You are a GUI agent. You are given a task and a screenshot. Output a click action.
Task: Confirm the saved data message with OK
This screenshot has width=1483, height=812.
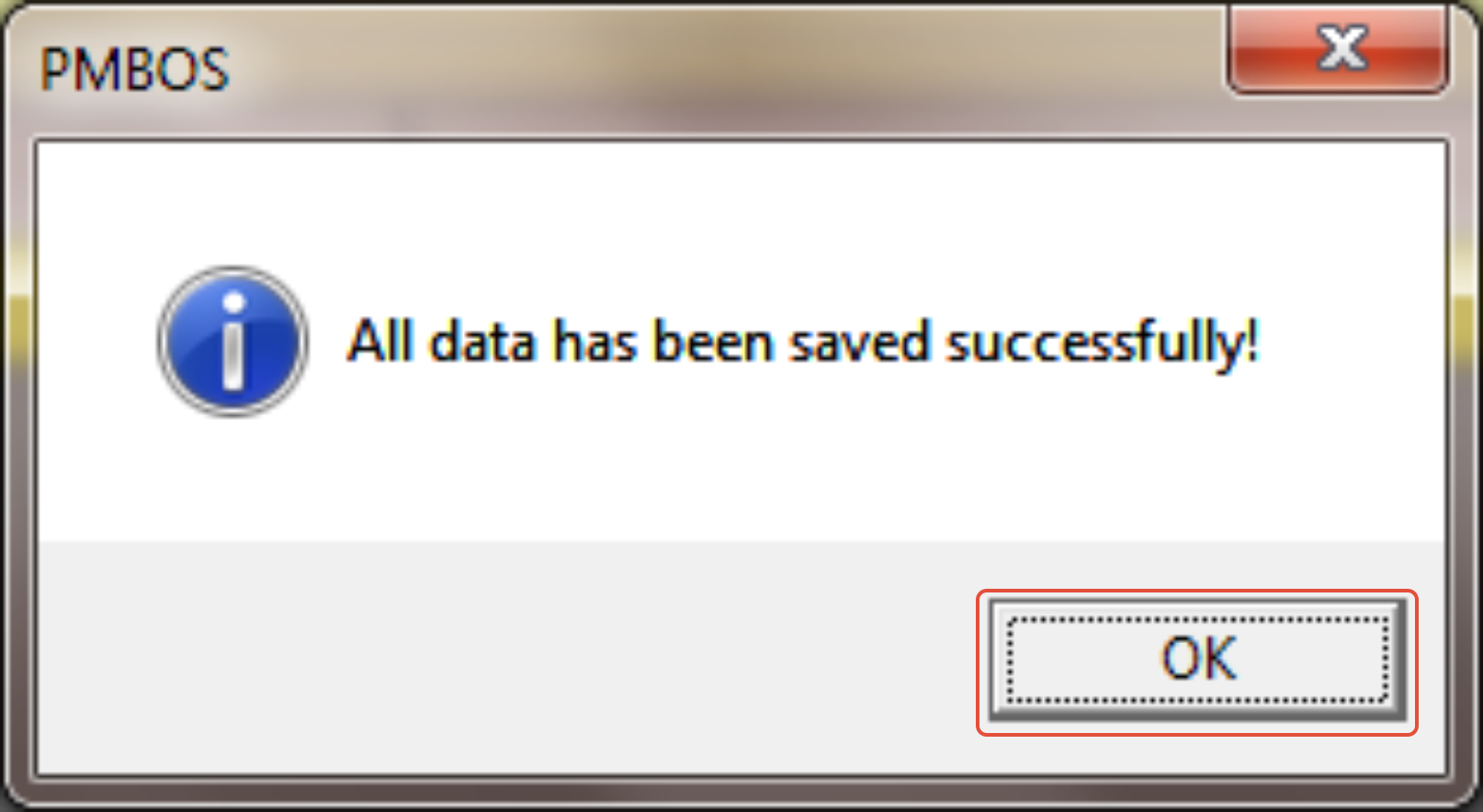point(1197,660)
